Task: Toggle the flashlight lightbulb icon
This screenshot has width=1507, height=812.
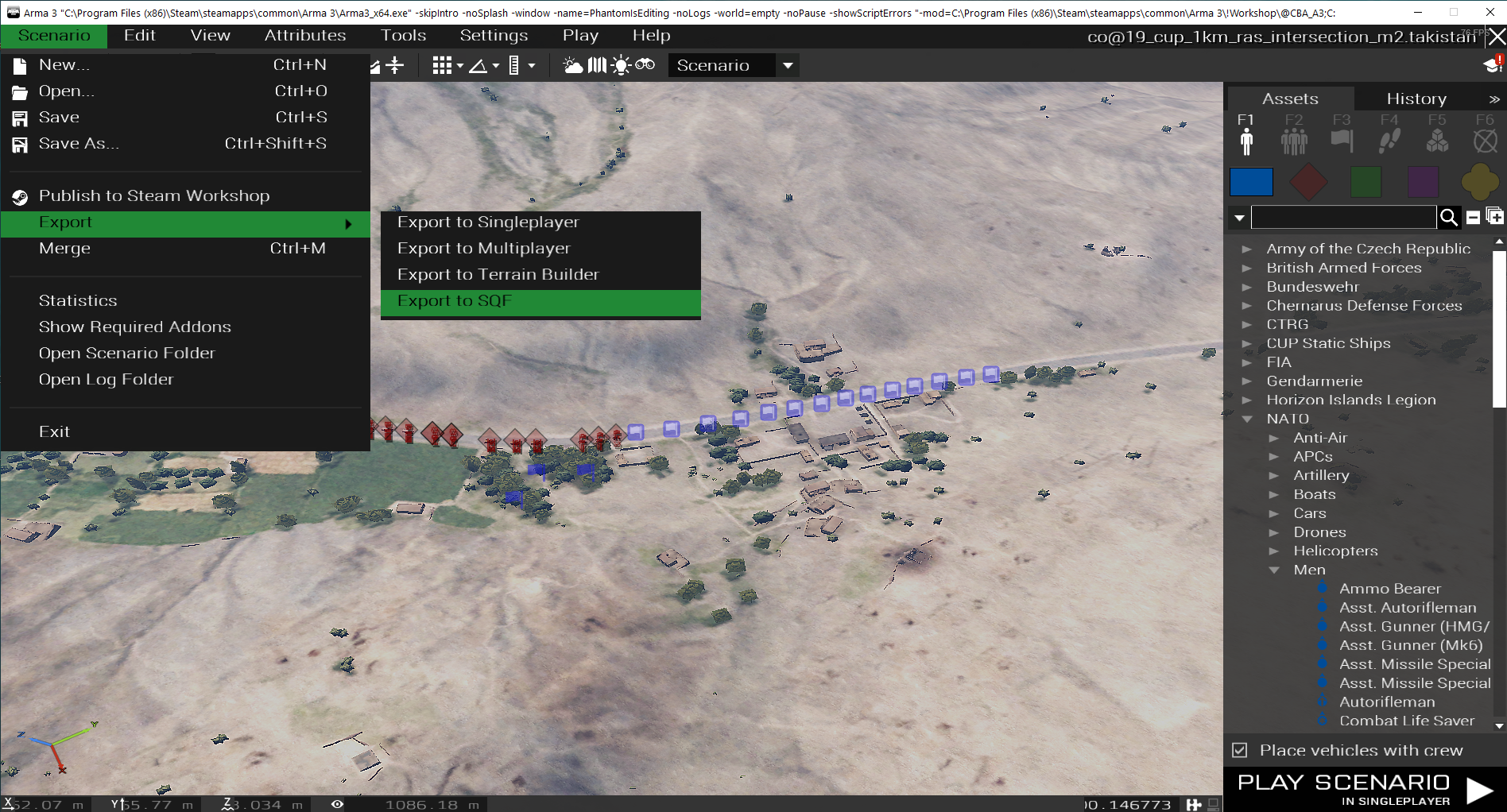Action: [621, 65]
